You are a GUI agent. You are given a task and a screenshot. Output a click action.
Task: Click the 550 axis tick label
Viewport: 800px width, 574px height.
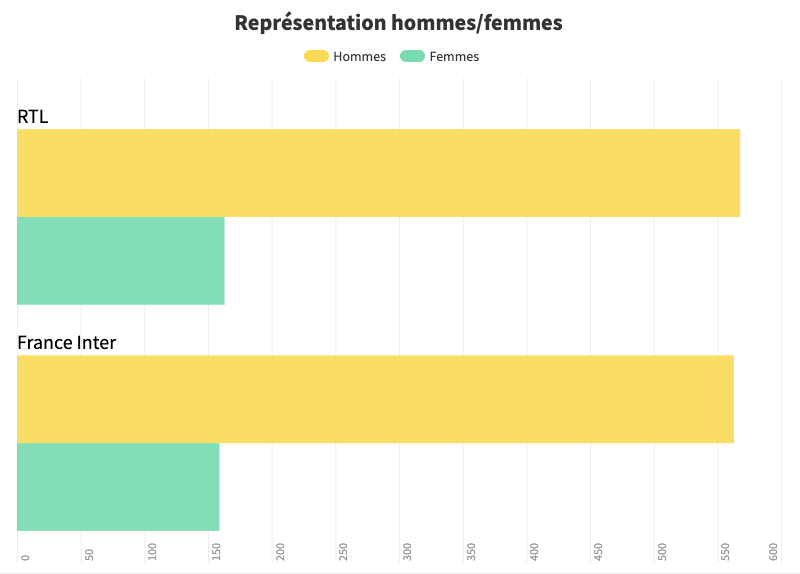(726, 551)
